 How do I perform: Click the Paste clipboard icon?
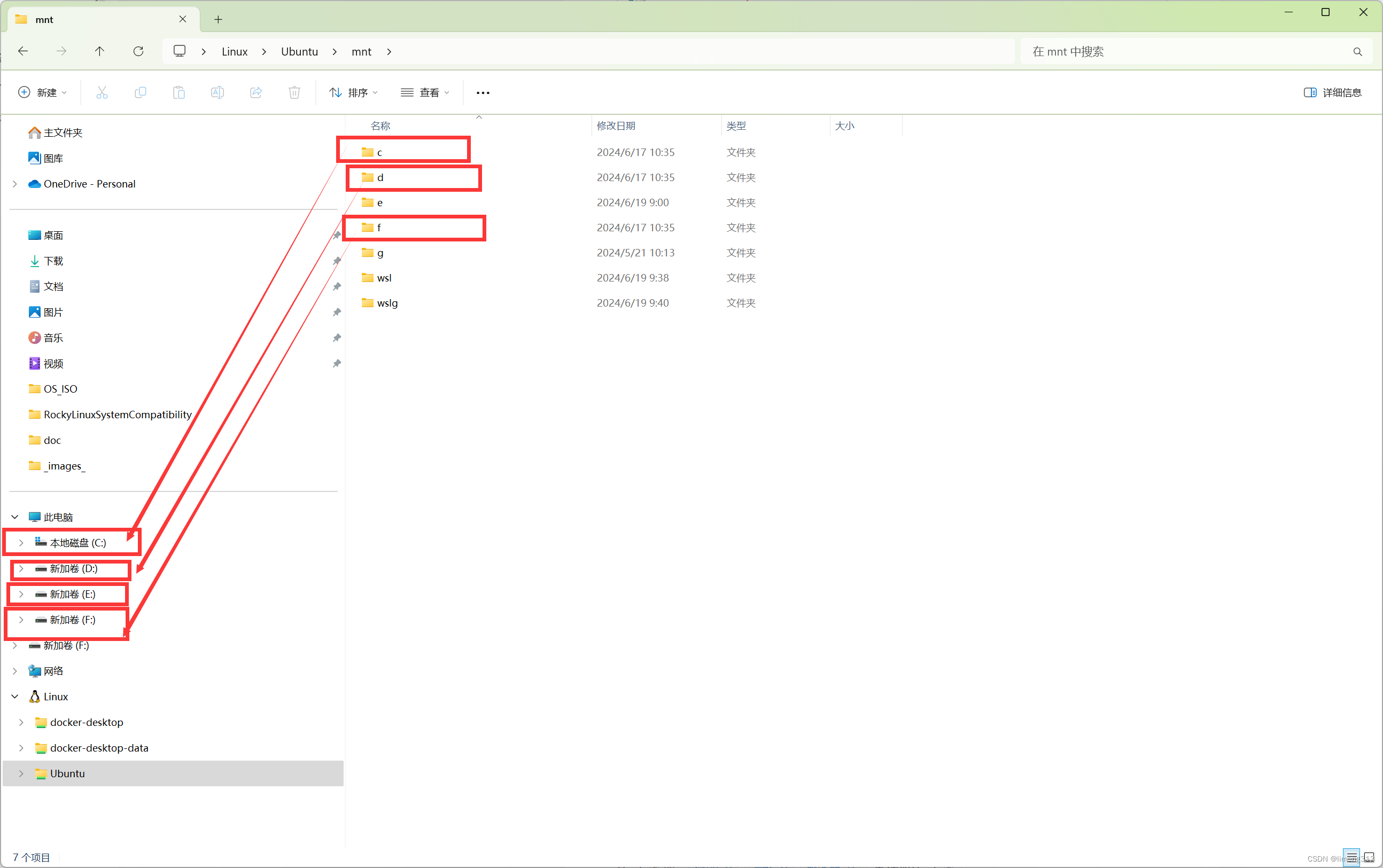178,92
